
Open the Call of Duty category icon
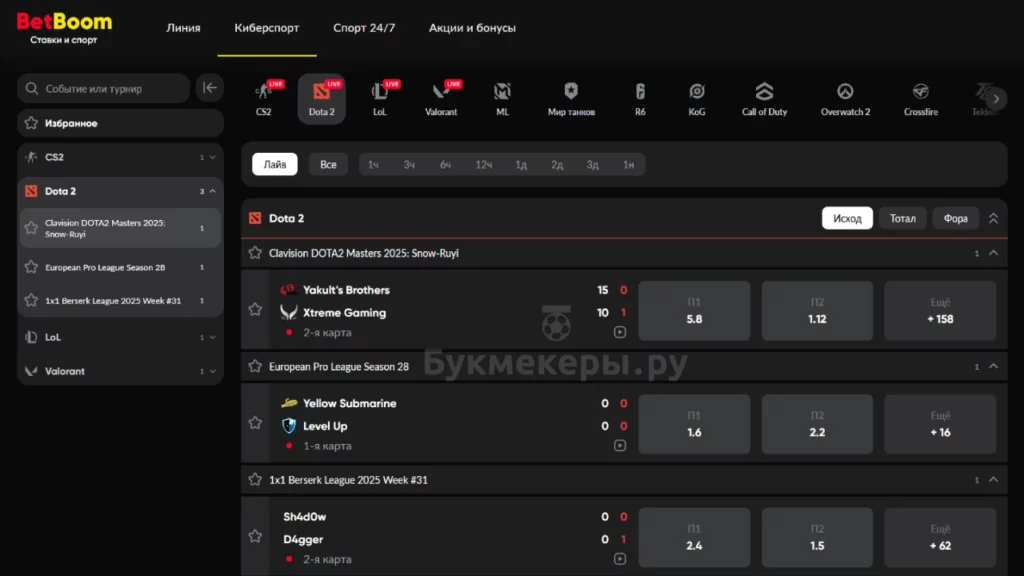[765, 99]
